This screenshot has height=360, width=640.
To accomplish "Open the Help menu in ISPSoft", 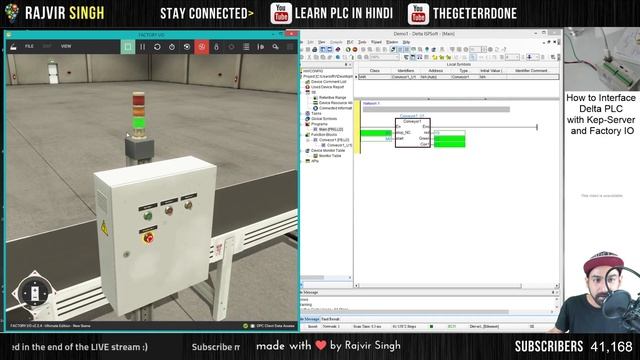I will 406,42.
